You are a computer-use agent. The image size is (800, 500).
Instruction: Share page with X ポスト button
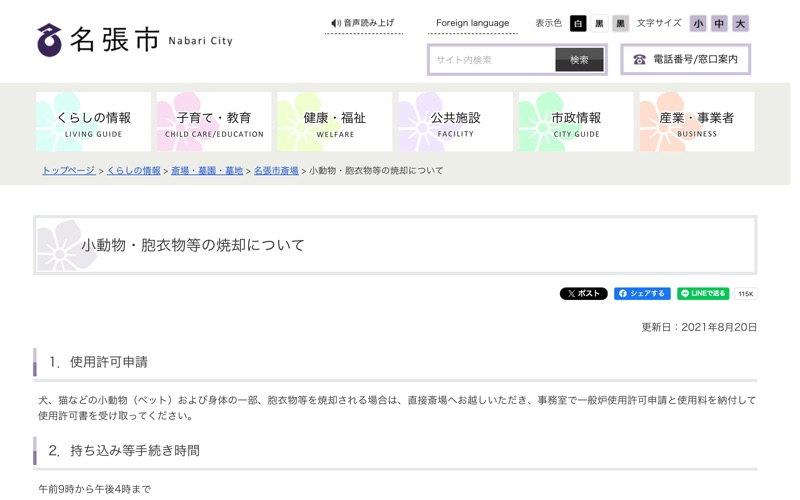click(584, 293)
